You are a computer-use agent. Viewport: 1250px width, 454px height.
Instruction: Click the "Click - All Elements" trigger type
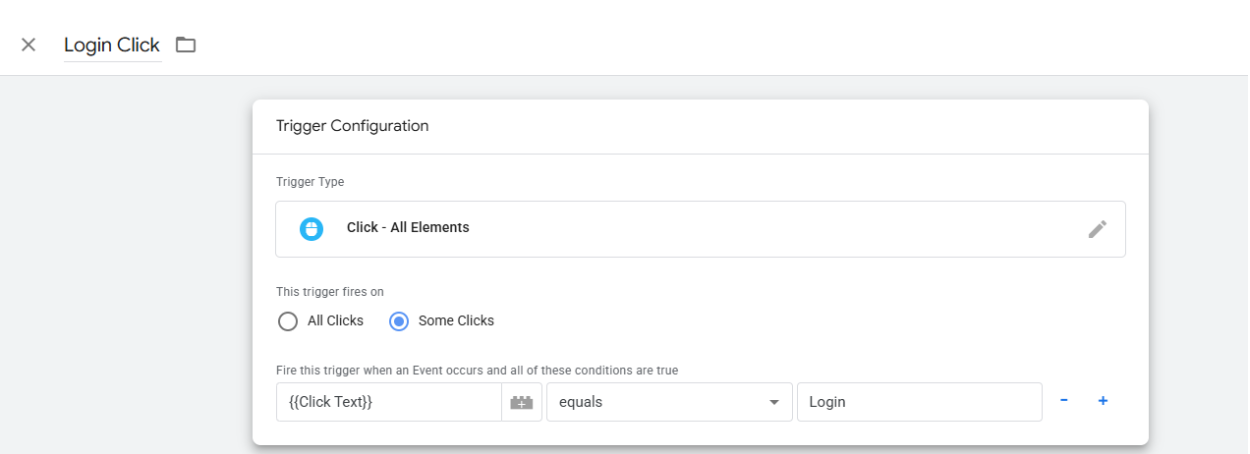coord(408,228)
